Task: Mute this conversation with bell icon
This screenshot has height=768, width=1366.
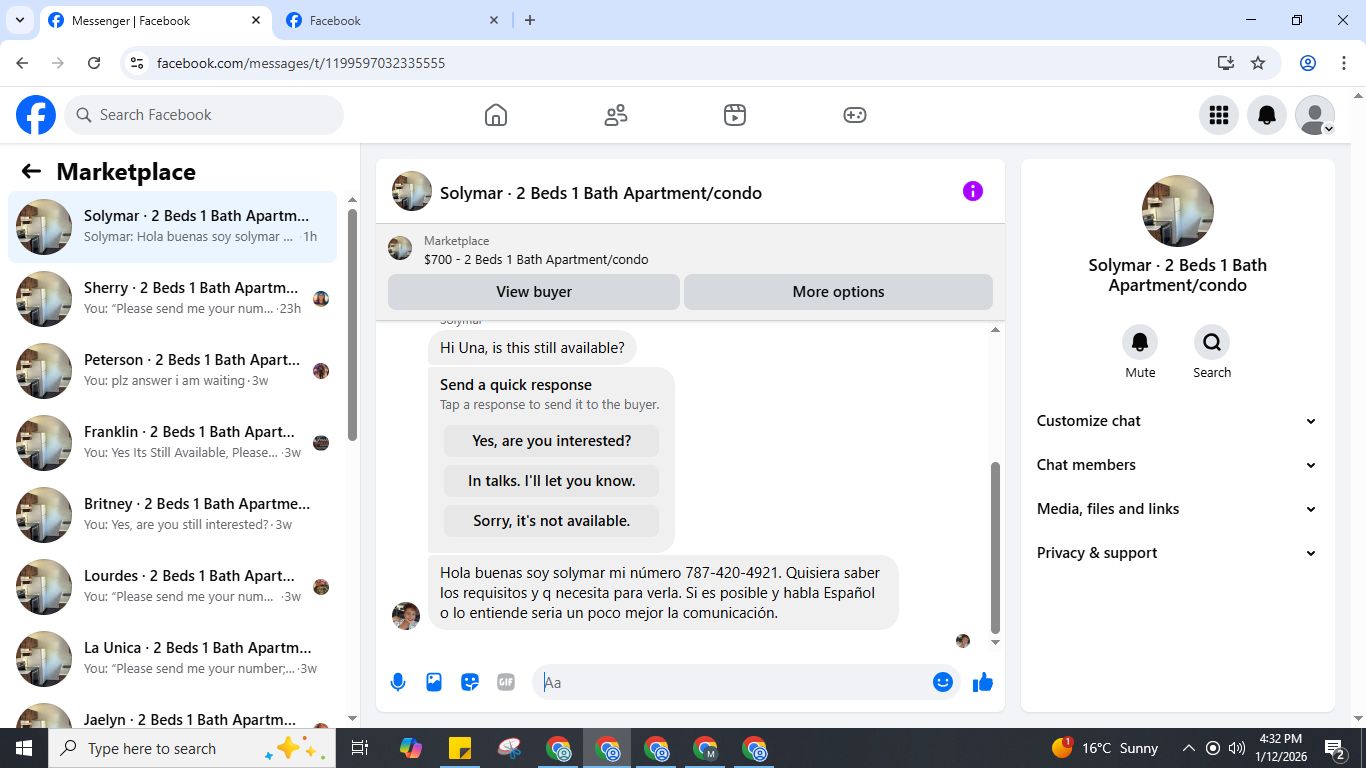Action: (x=1140, y=342)
